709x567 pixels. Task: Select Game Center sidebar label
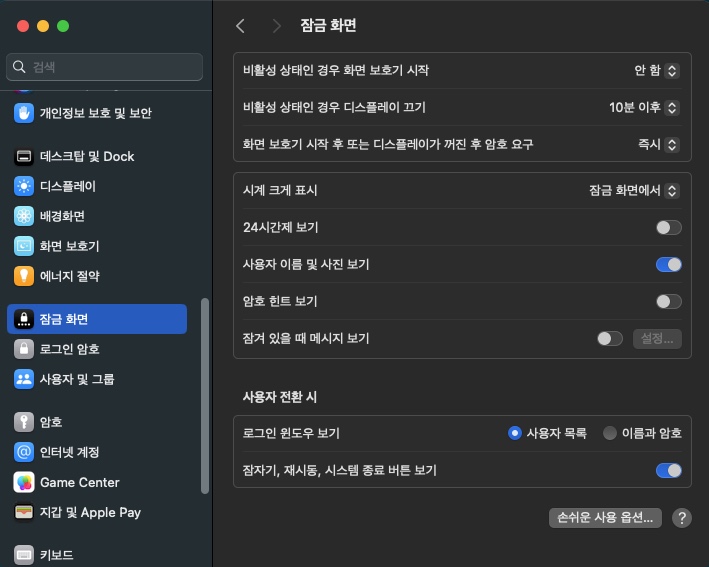coord(80,482)
